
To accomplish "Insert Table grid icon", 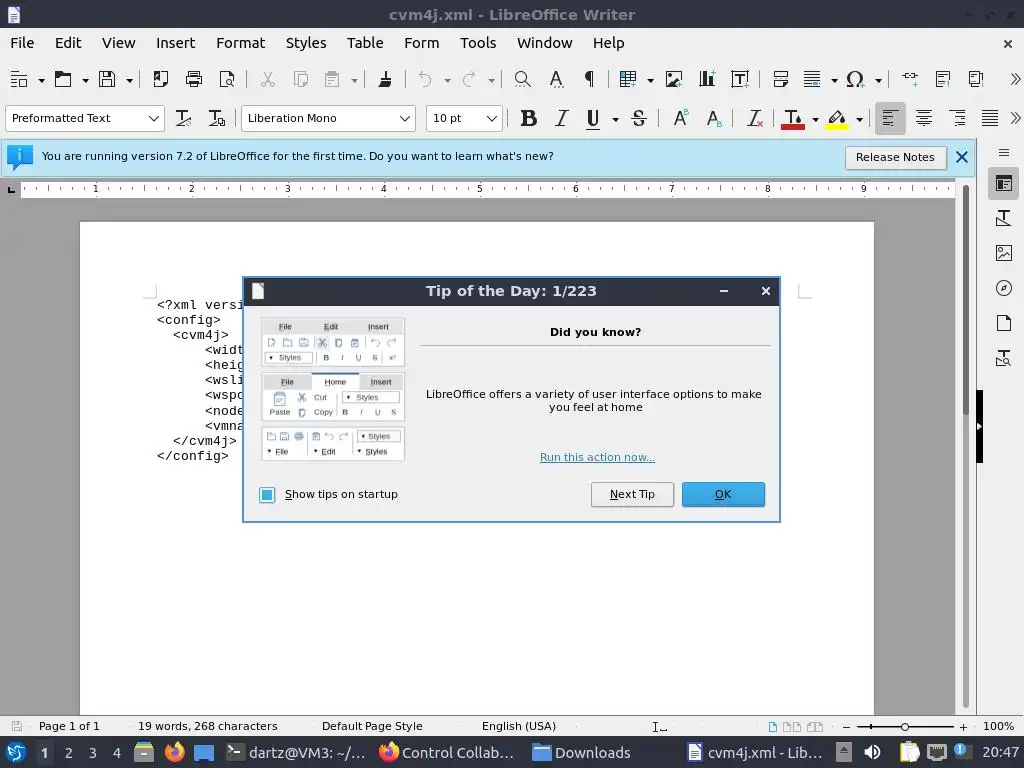I will [x=628, y=80].
